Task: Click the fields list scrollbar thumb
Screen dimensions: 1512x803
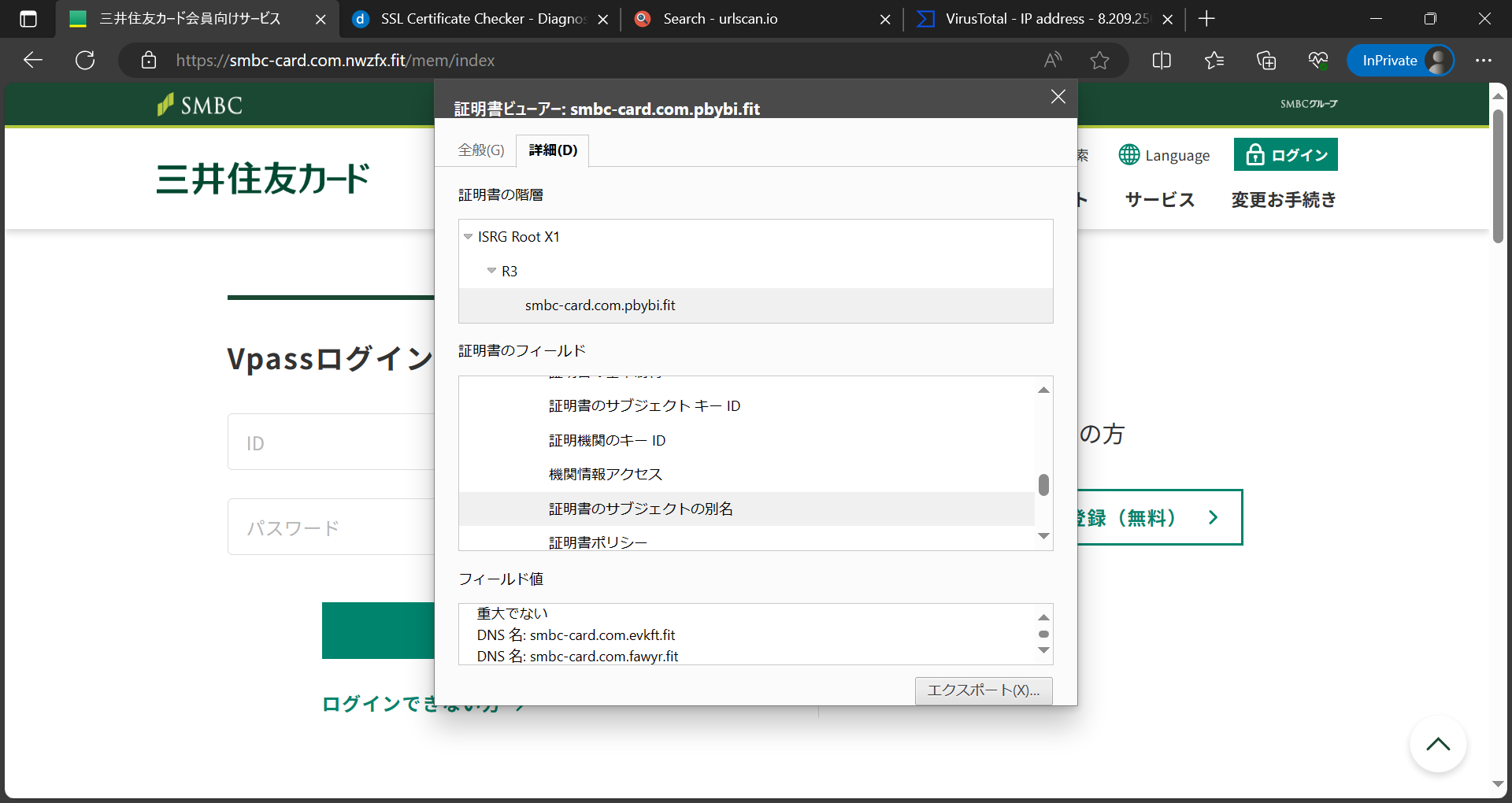Action: [1043, 484]
